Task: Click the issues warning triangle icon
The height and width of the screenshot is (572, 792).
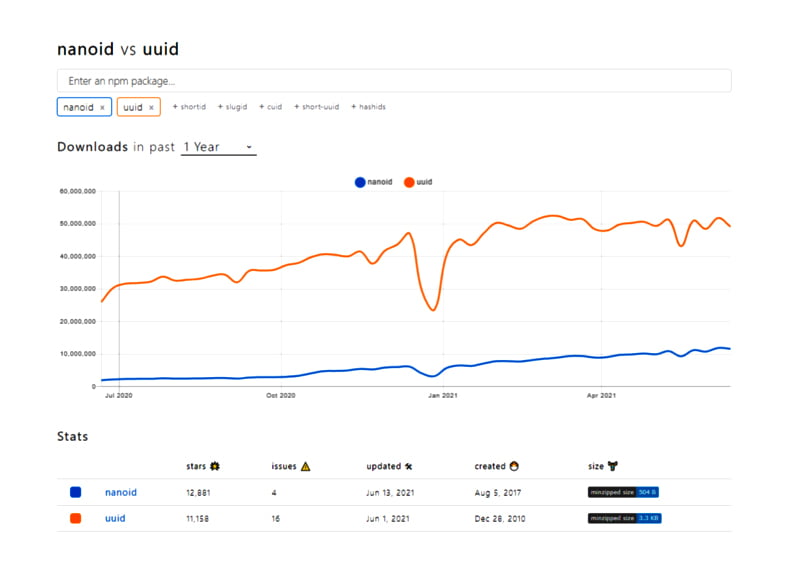Action: [306, 466]
